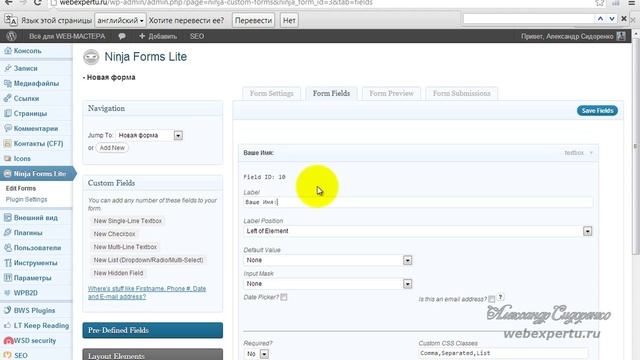
Task: Open WSD security in sidebar
Action: coord(36,340)
